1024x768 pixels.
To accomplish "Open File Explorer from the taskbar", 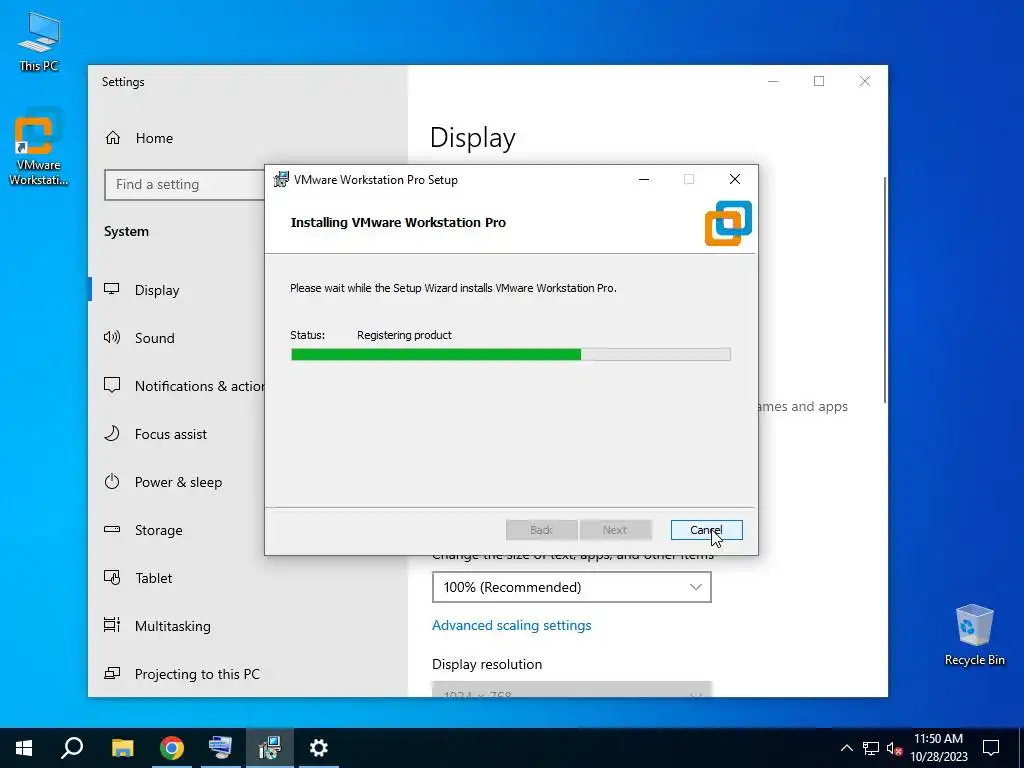I will click(122, 748).
